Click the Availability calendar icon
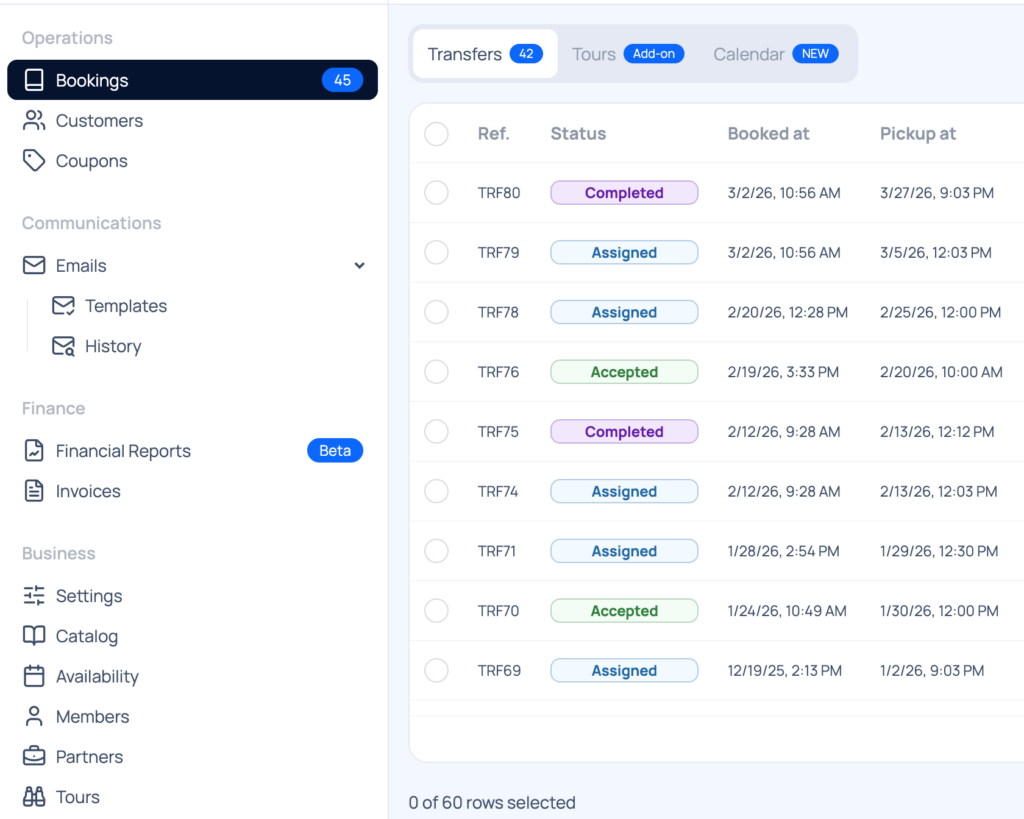1024x819 pixels. 34,677
